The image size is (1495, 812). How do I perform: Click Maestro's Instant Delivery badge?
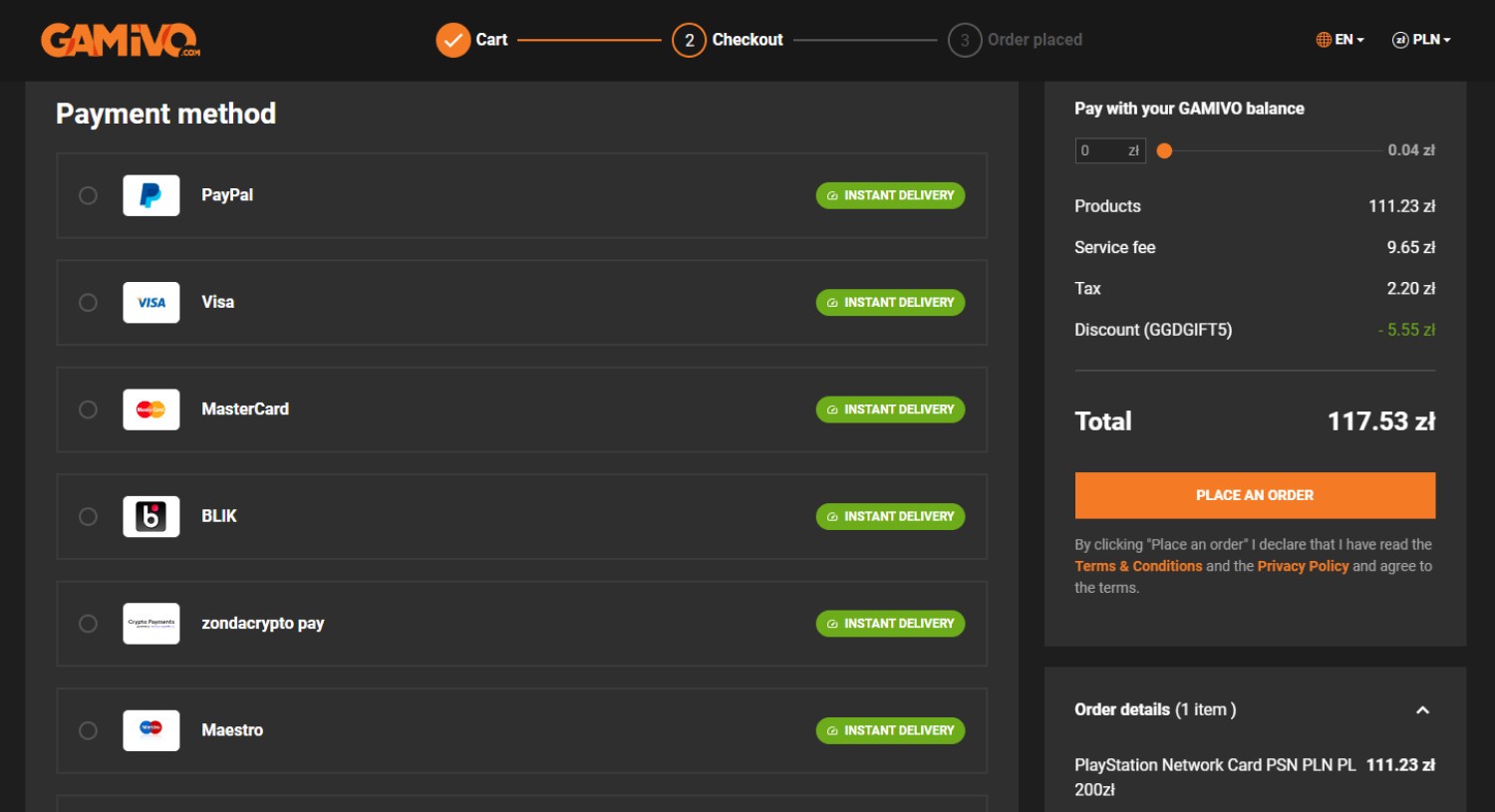tap(890, 730)
